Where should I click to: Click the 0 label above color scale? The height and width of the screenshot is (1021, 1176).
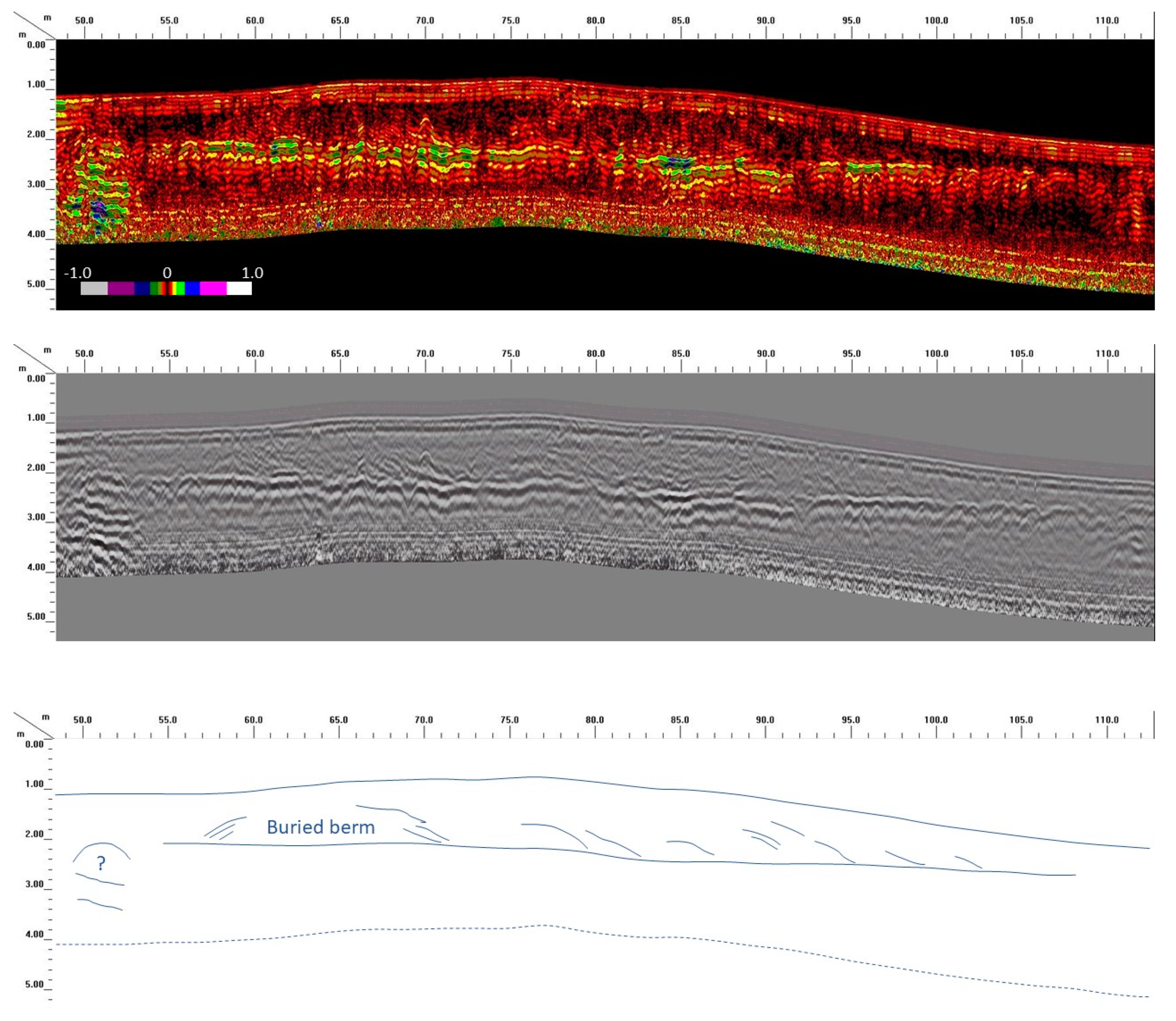167,273
